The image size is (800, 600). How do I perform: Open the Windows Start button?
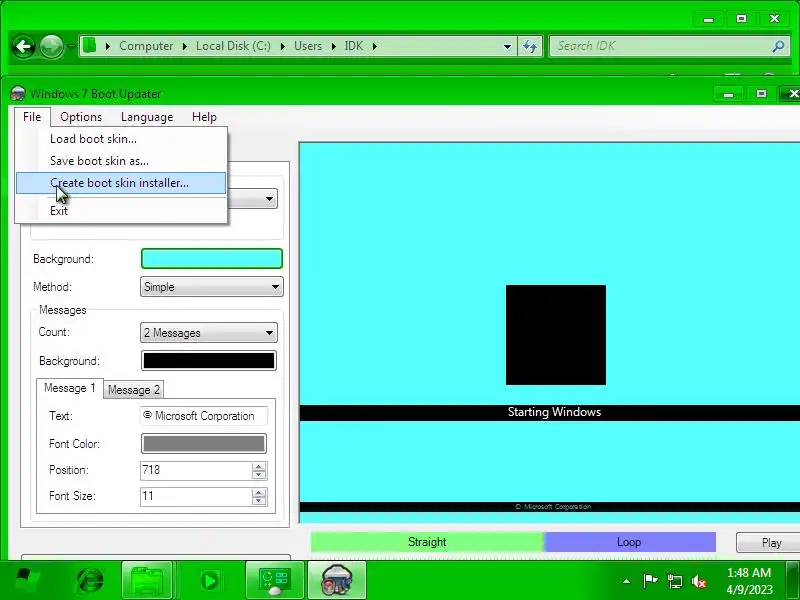point(26,581)
